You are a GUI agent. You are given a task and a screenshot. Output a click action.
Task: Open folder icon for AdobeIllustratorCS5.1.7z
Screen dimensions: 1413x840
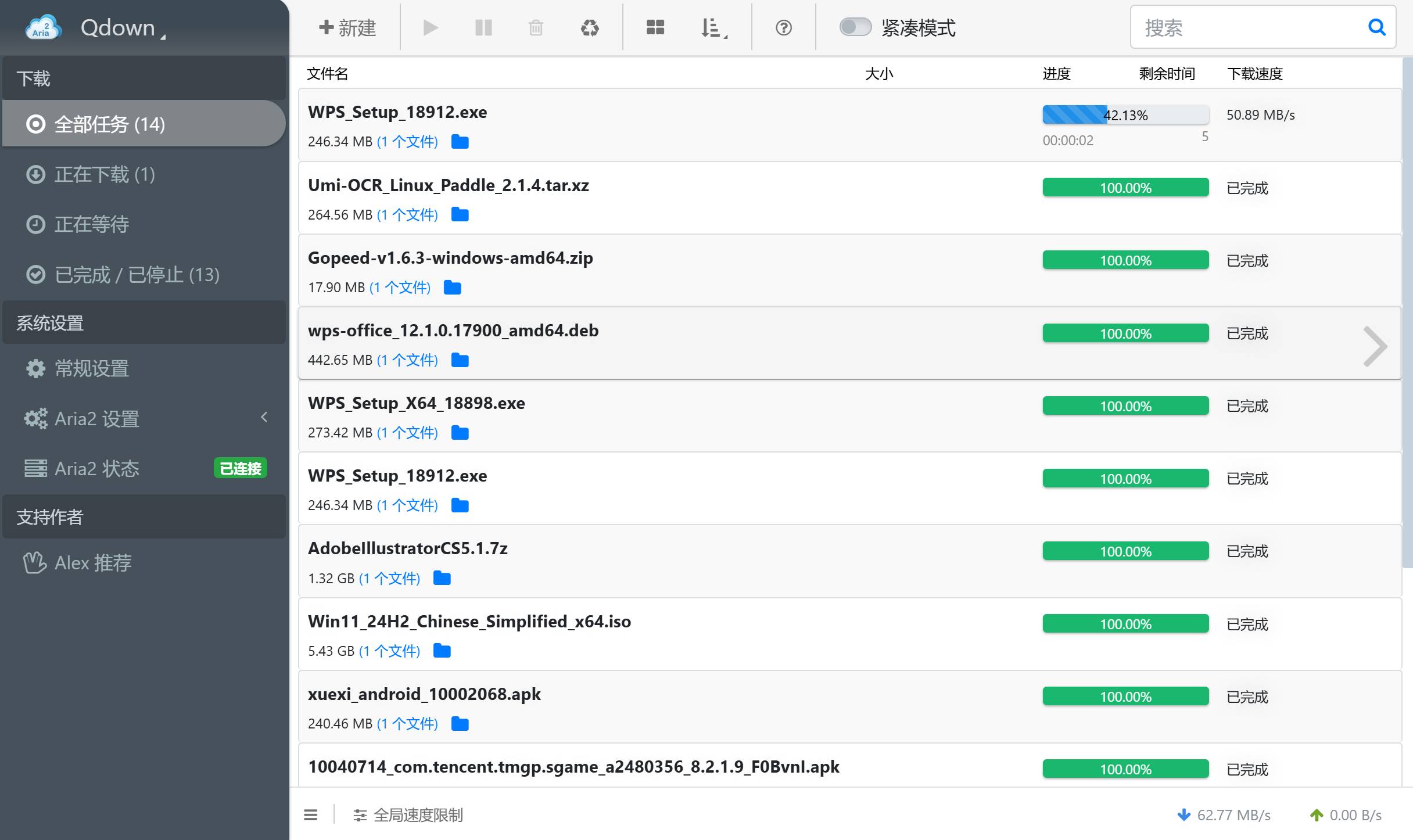coord(442,578)
